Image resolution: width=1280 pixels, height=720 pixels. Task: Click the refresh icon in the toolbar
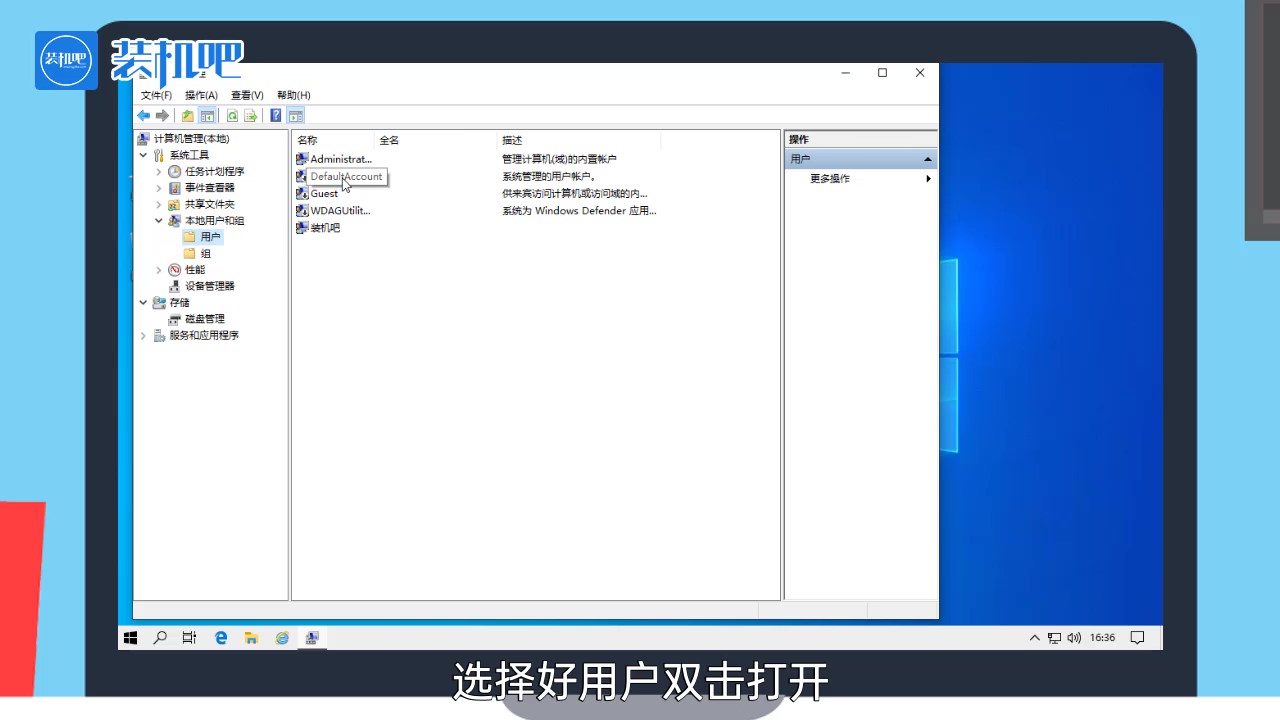click(x=232, y=115)
